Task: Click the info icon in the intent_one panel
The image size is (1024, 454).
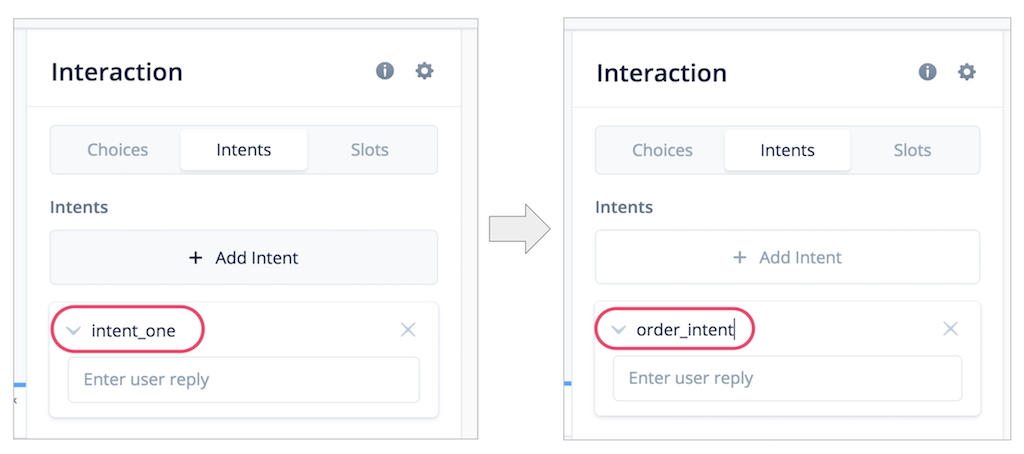Action: point(385,71)
